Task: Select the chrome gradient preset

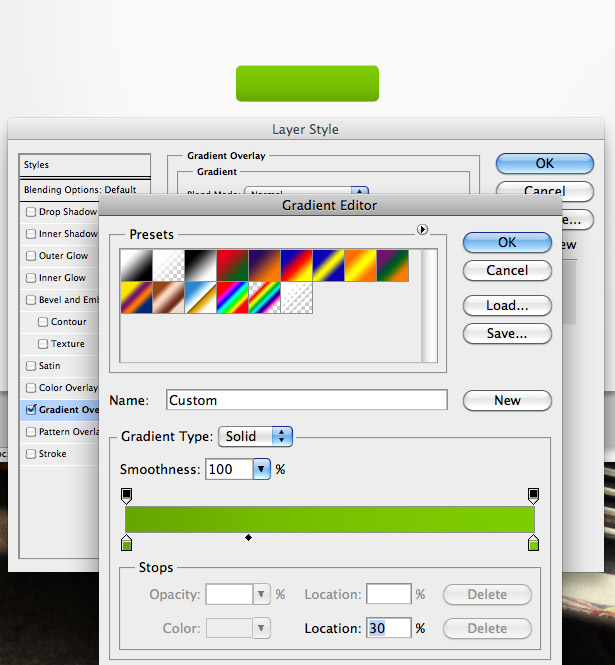Action: [x=201, y=298]
